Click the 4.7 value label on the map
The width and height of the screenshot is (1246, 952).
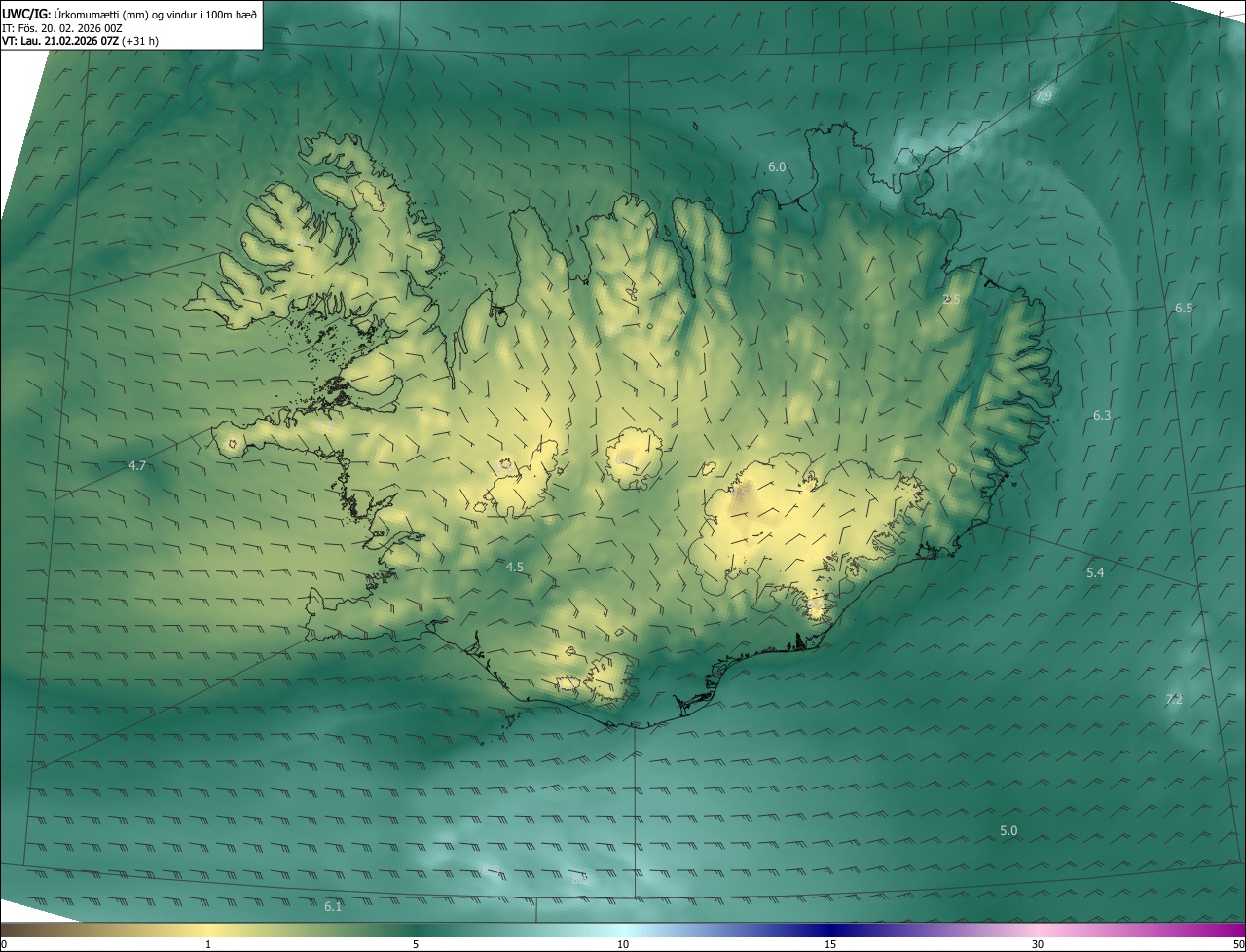click(x=137, y=466)
